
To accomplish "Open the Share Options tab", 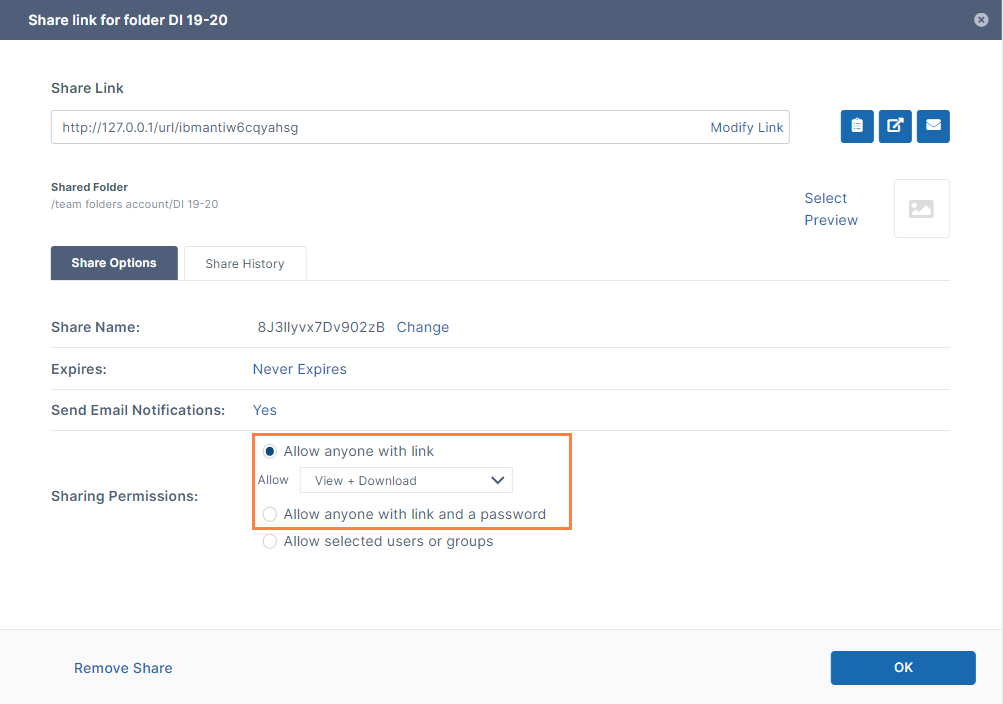I will point(114,264).
